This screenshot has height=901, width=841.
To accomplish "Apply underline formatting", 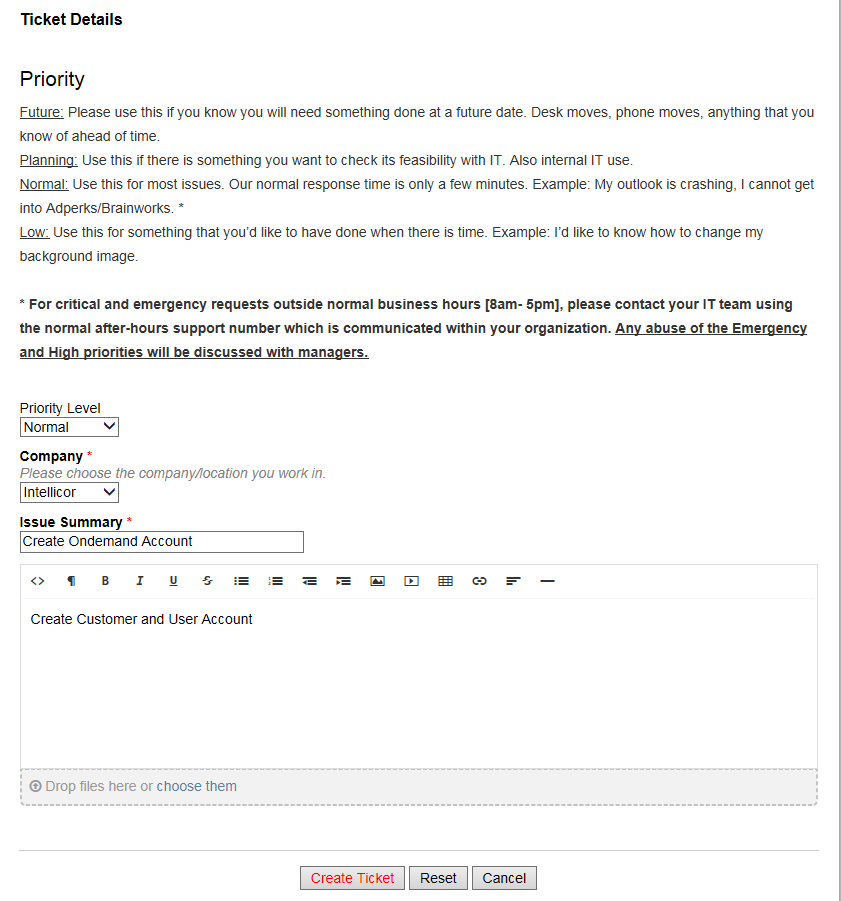I will click(173, 581).
